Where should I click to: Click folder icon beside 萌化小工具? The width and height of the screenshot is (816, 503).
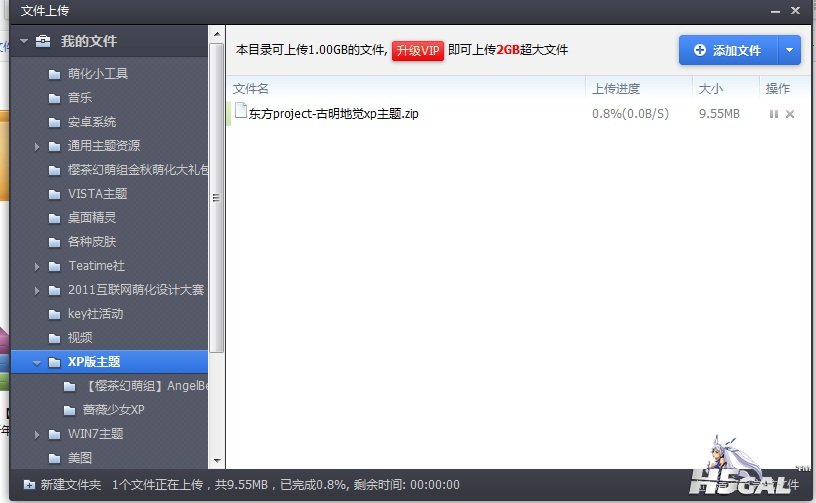tap(54, 74)
